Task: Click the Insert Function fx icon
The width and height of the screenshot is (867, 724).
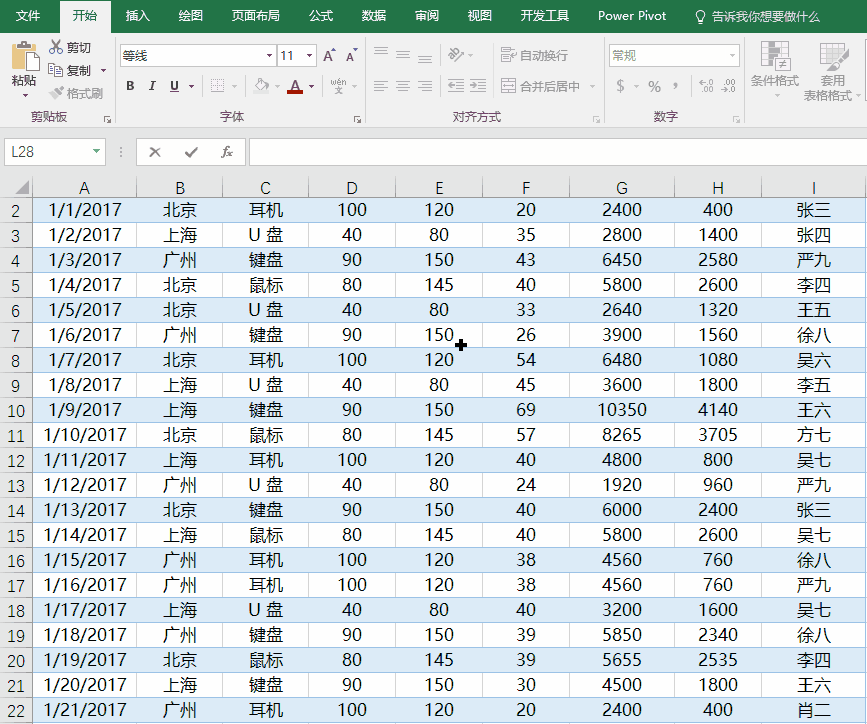Action: coord(227,152)
